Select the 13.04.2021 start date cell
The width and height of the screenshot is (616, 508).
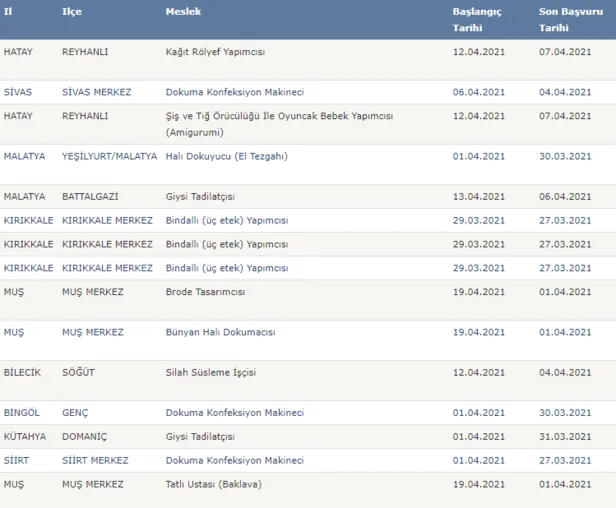pos(478,196)
